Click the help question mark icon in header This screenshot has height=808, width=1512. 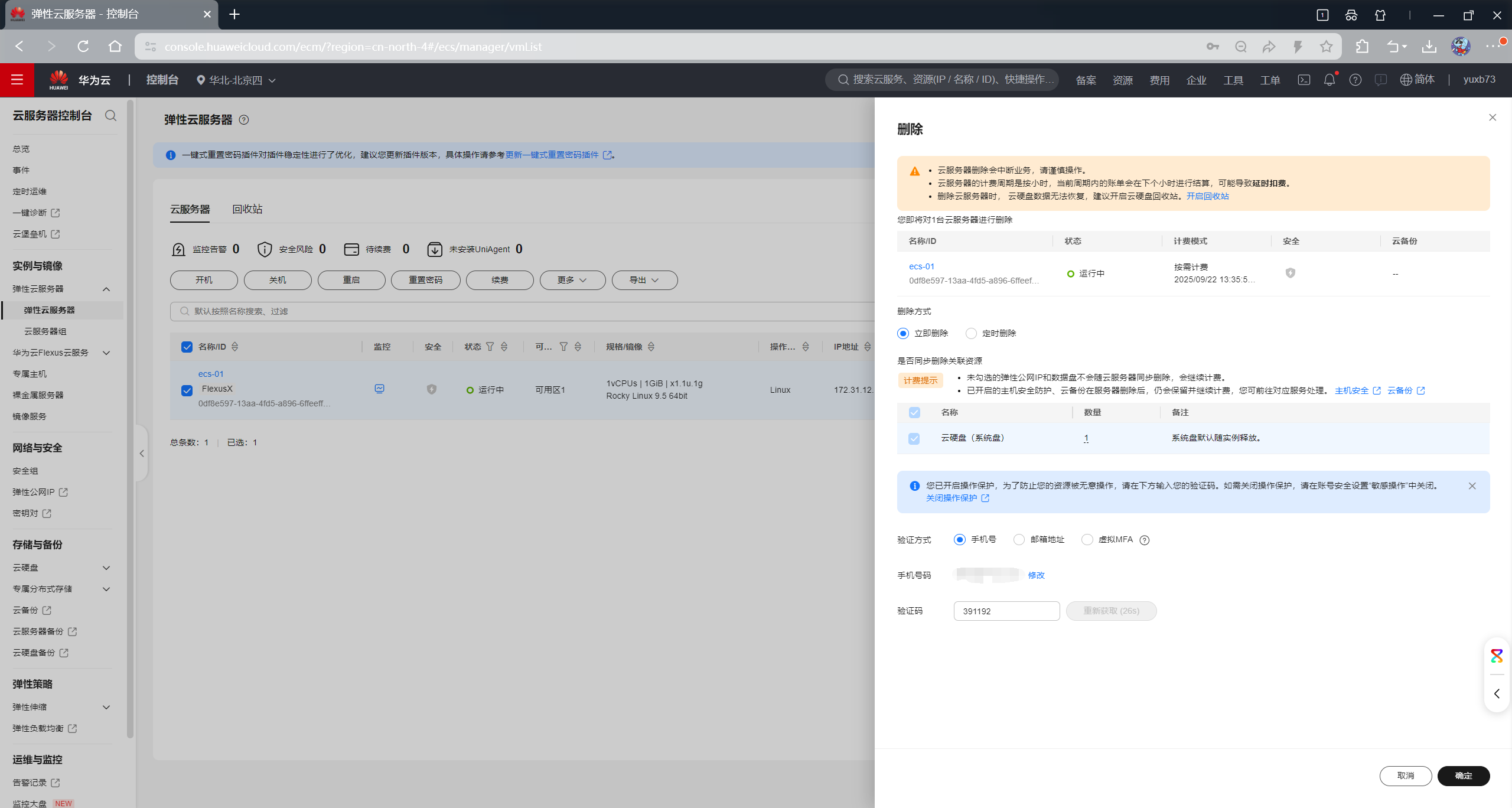point(1355,80)
